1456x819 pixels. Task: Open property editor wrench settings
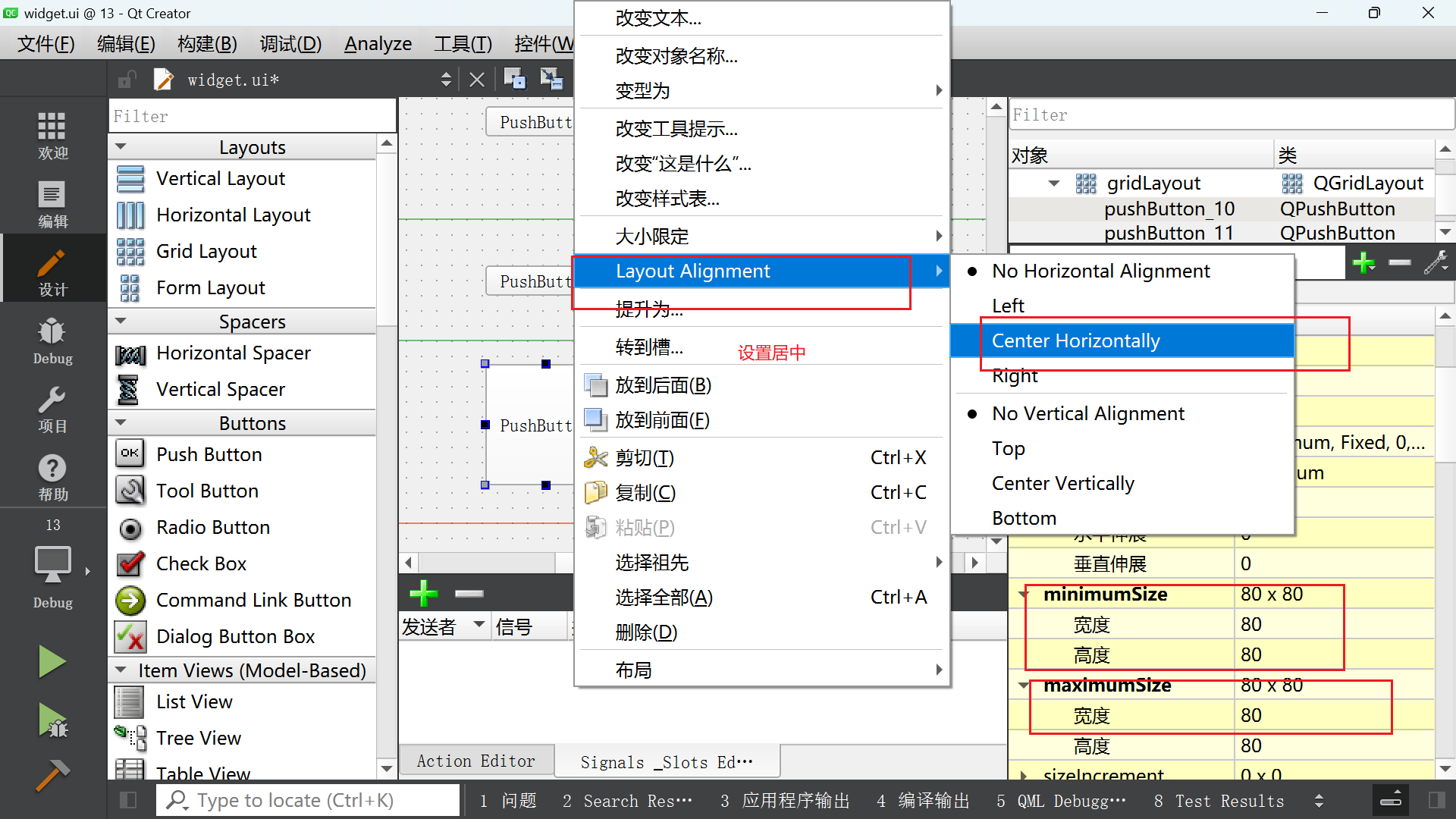pos(1436,263)
